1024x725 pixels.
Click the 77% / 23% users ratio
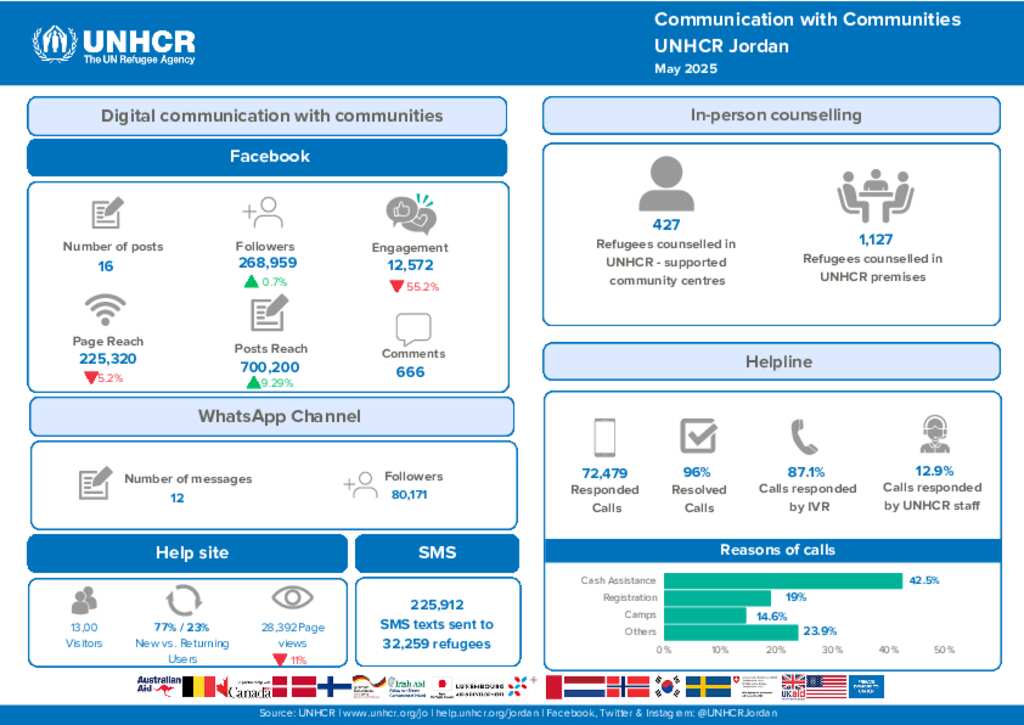182,627
